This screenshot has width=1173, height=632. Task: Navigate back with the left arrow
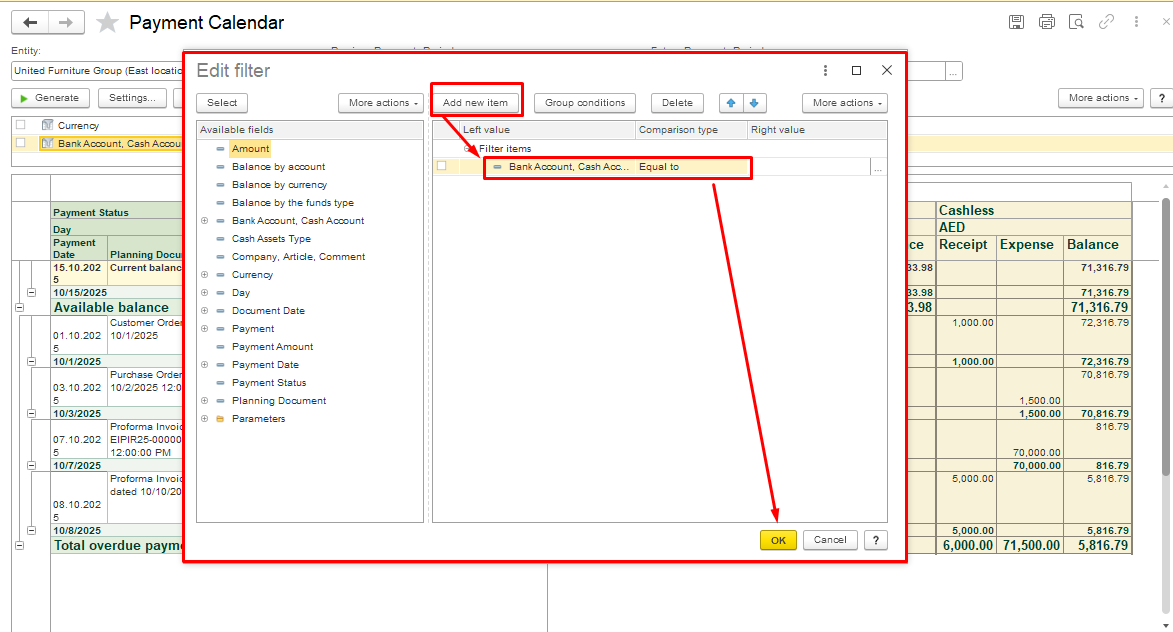(x=30, y=23)
